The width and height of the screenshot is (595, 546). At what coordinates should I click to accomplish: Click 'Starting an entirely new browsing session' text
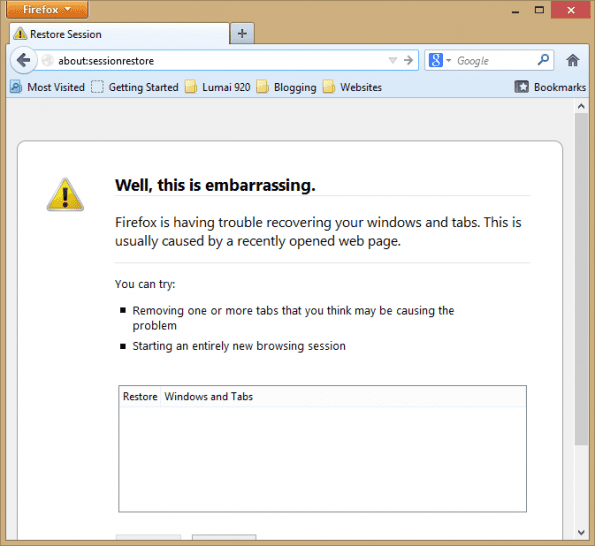239,346
